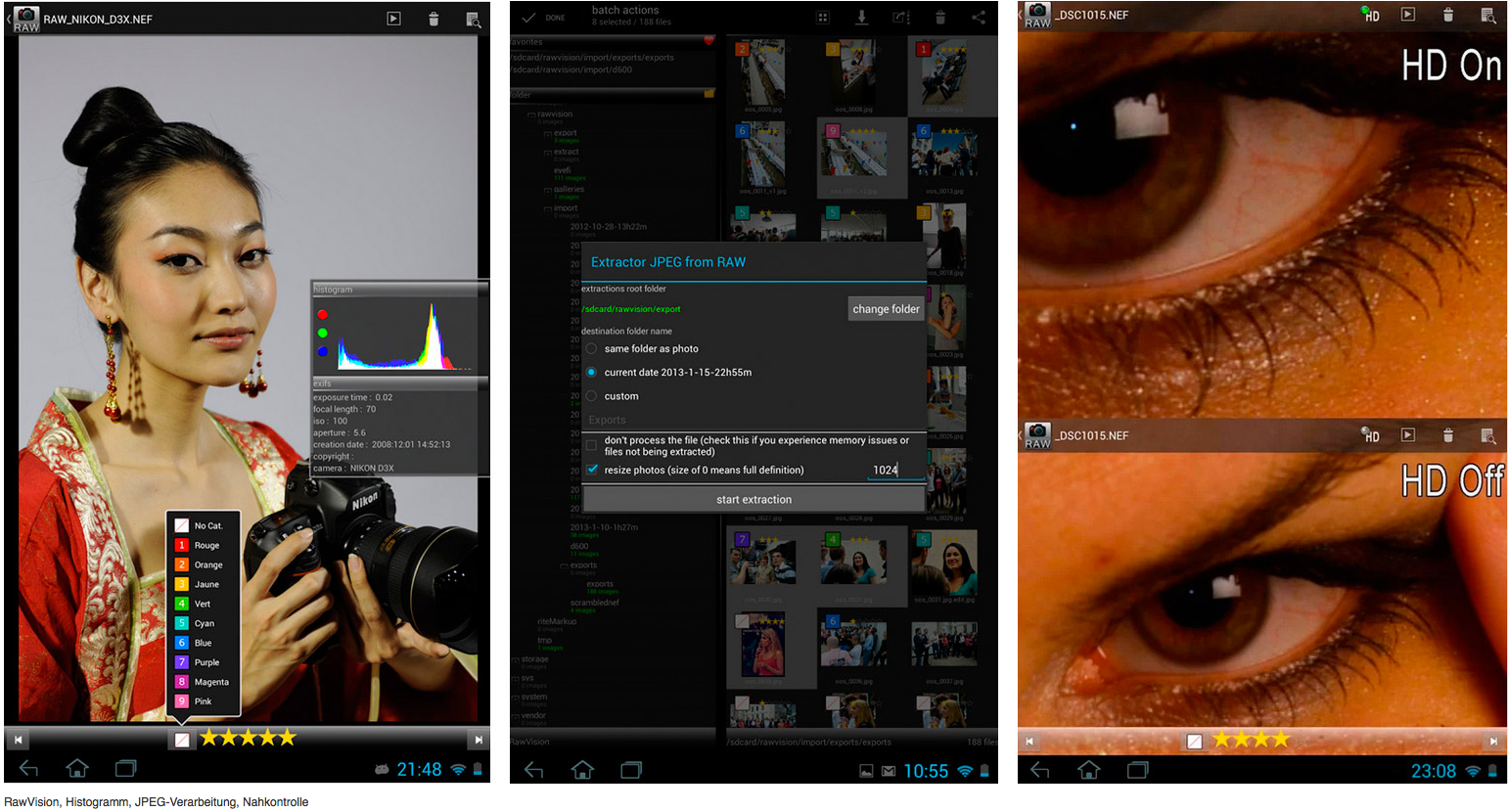Check the 'don't process the file' checkbox
This screenshot has height=812, width=1508.
pyautogui.click(x=591, y=446)
